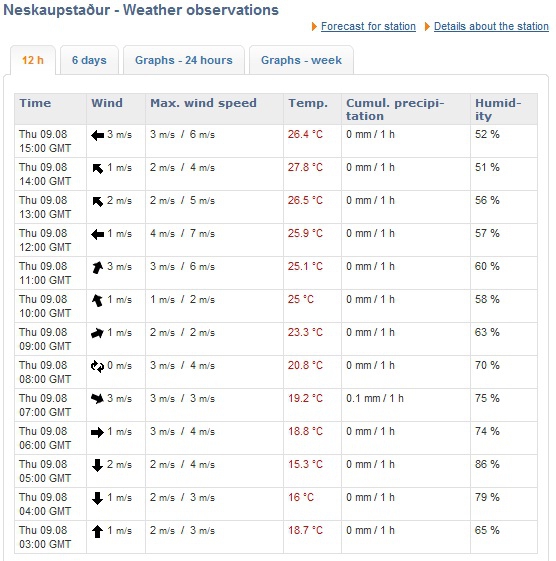Select the 12 h tab
This screenshot has height=561, width=556.
(x=33, y=60)
